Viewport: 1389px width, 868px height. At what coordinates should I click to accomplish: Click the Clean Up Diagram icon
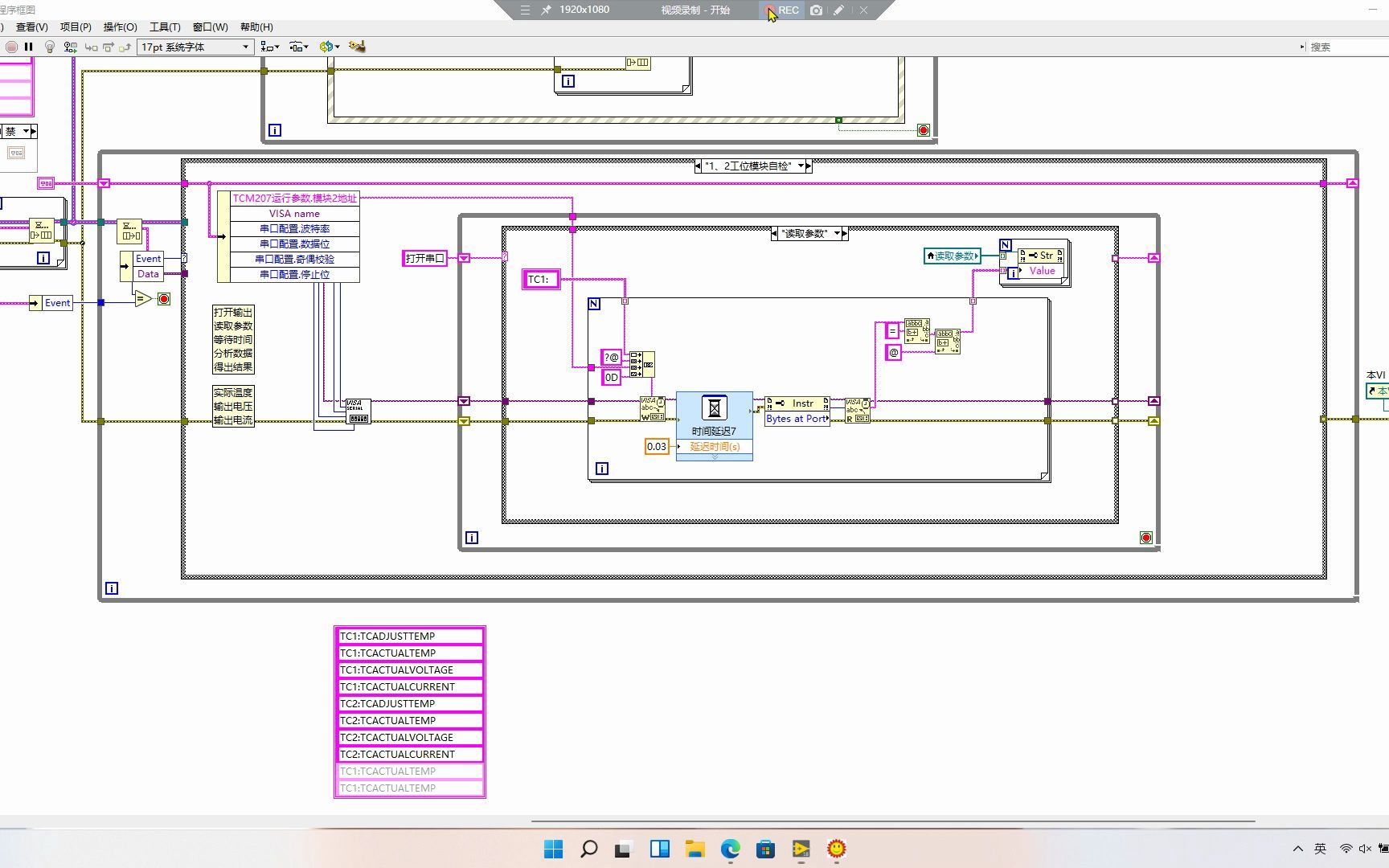click(x=357, y=47)
